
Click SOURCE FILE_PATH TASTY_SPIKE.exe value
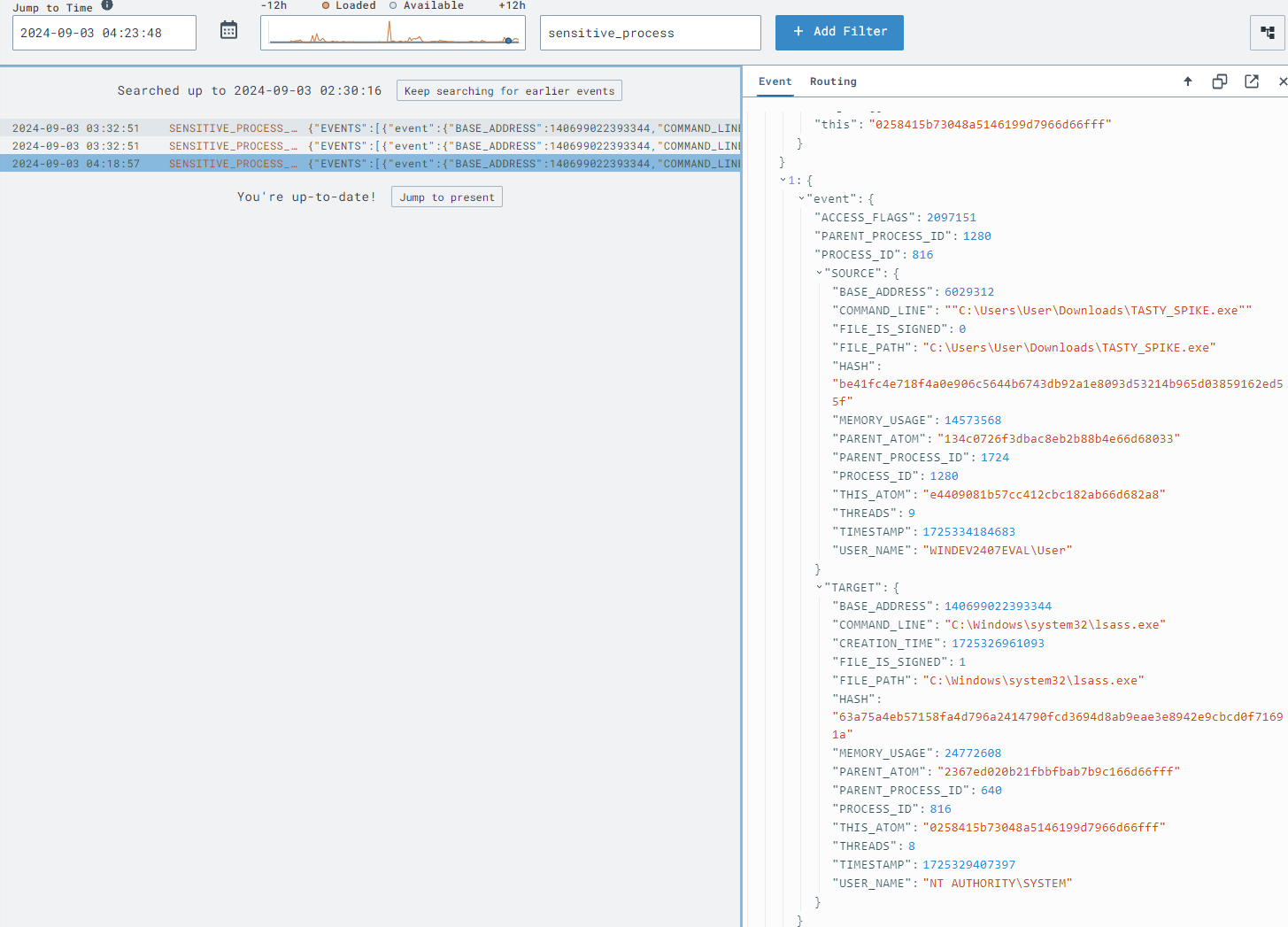tap(1069, 348)
